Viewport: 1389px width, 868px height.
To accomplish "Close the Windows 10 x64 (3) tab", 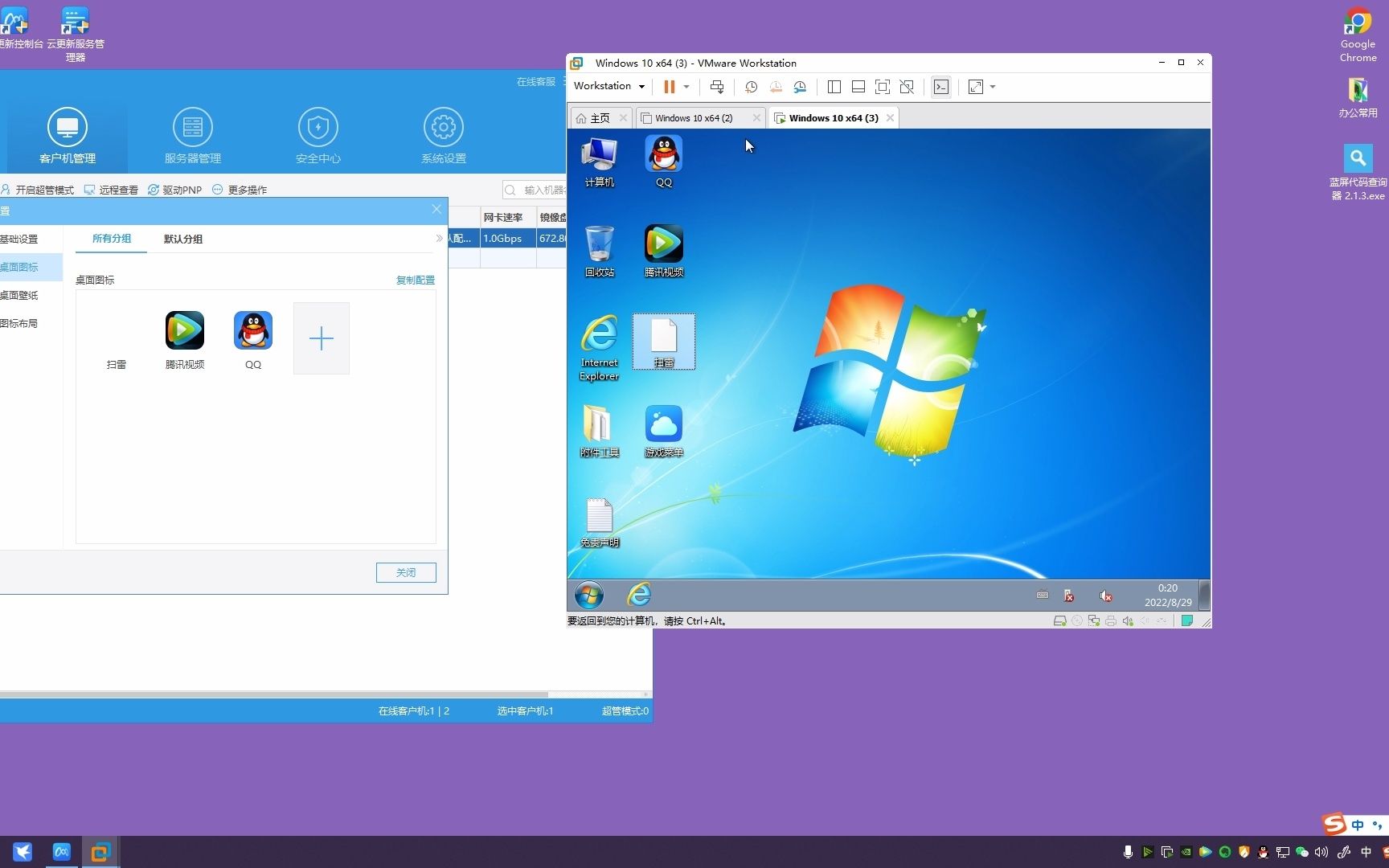I will 890,118.
